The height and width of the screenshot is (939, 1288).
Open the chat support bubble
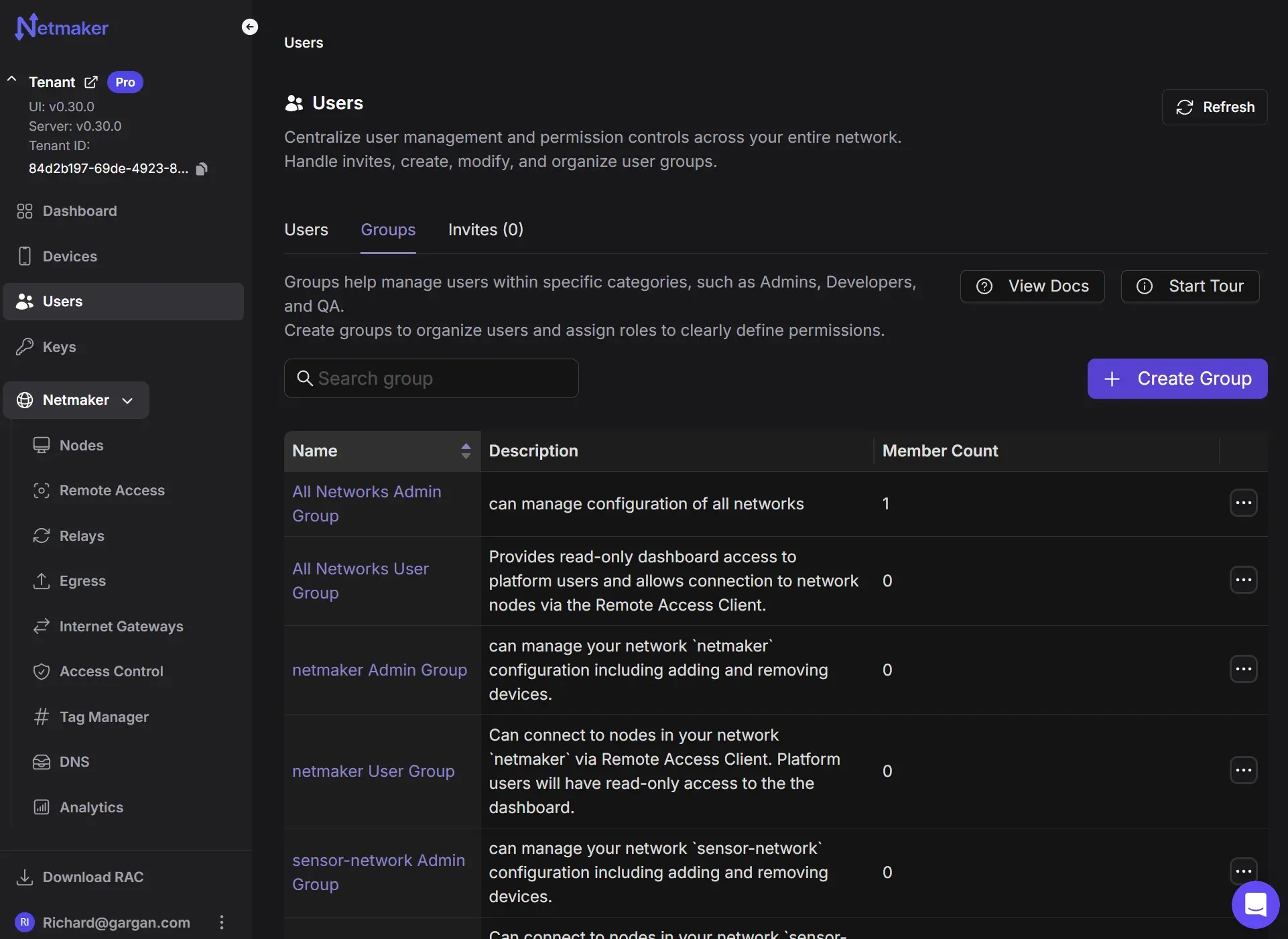[x=1255, y=904]
